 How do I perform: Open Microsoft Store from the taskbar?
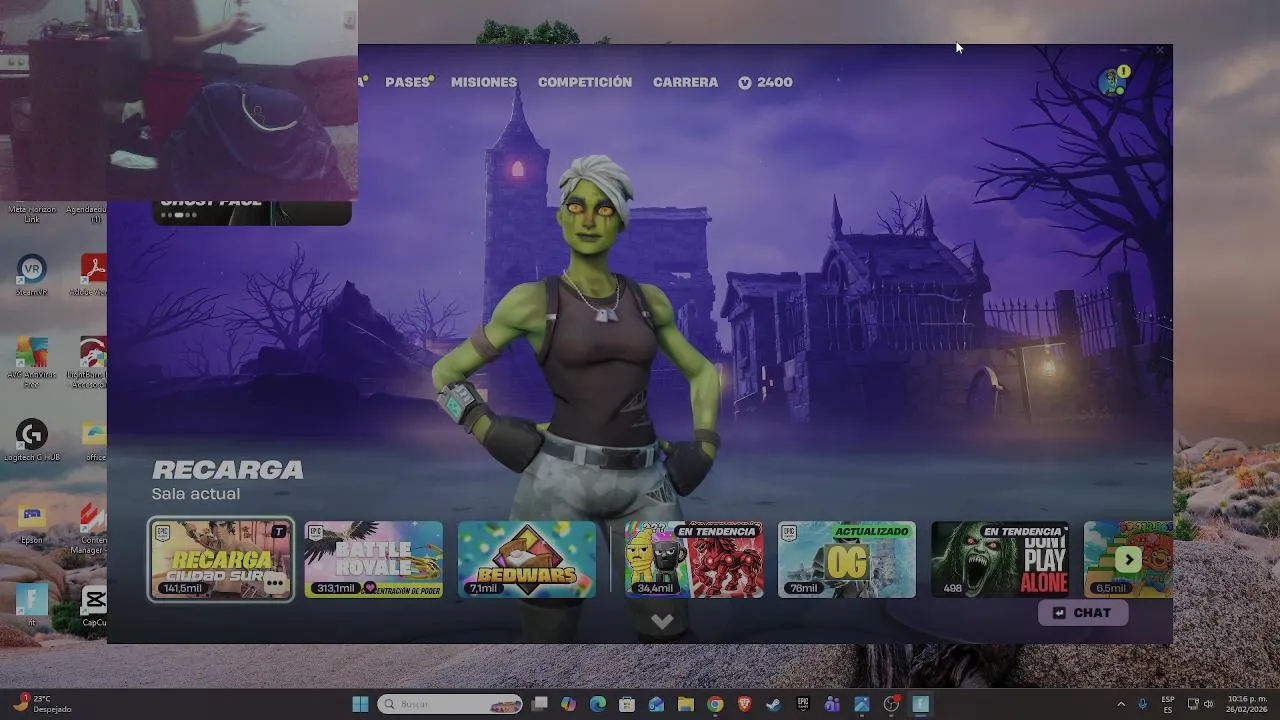click(x=627, y=704)
